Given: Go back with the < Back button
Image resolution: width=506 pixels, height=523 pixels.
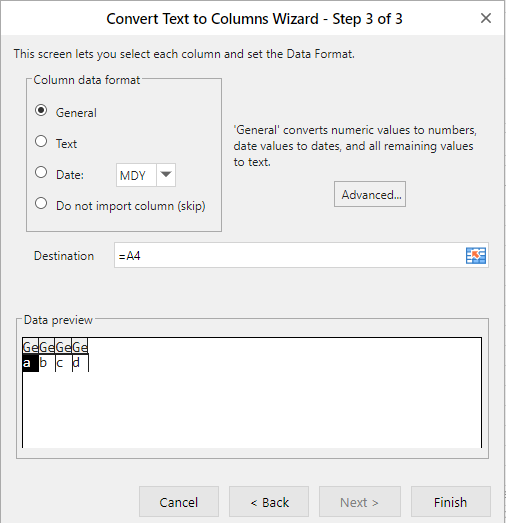Looking at the screenshot, I should pos(269,502).
